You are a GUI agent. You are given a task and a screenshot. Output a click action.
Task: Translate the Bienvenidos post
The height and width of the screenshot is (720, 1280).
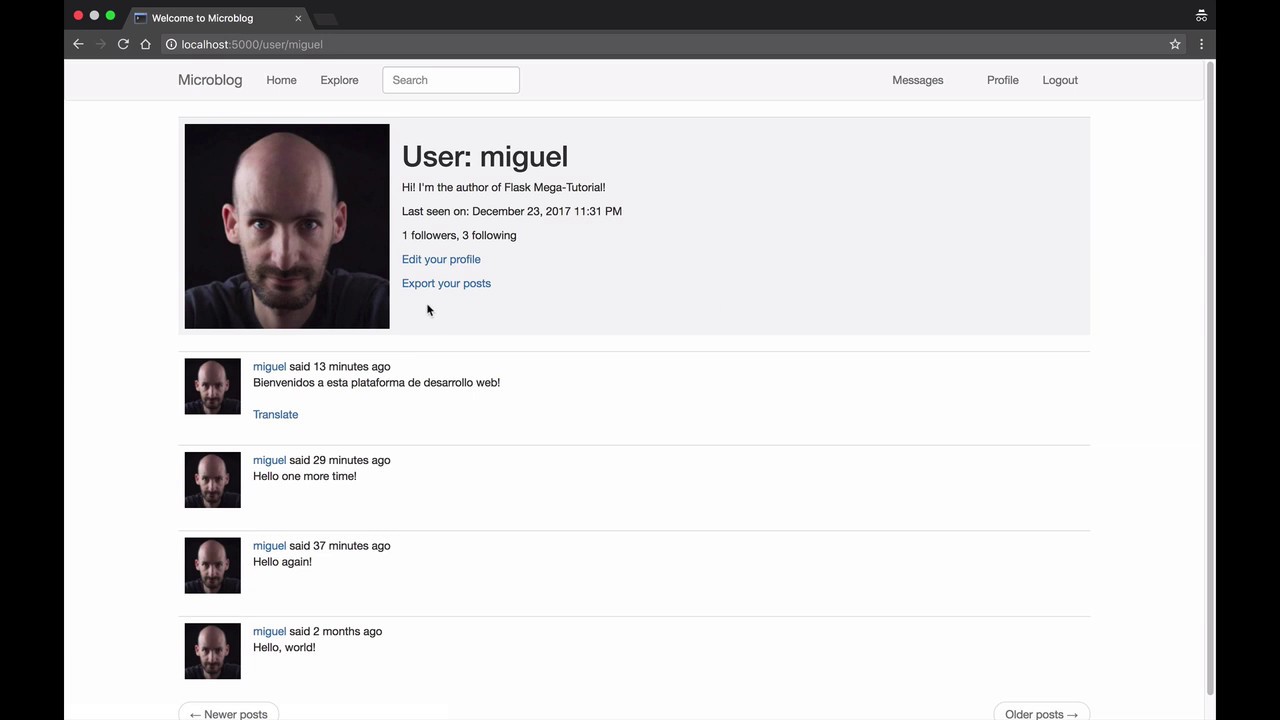point(275,414)
